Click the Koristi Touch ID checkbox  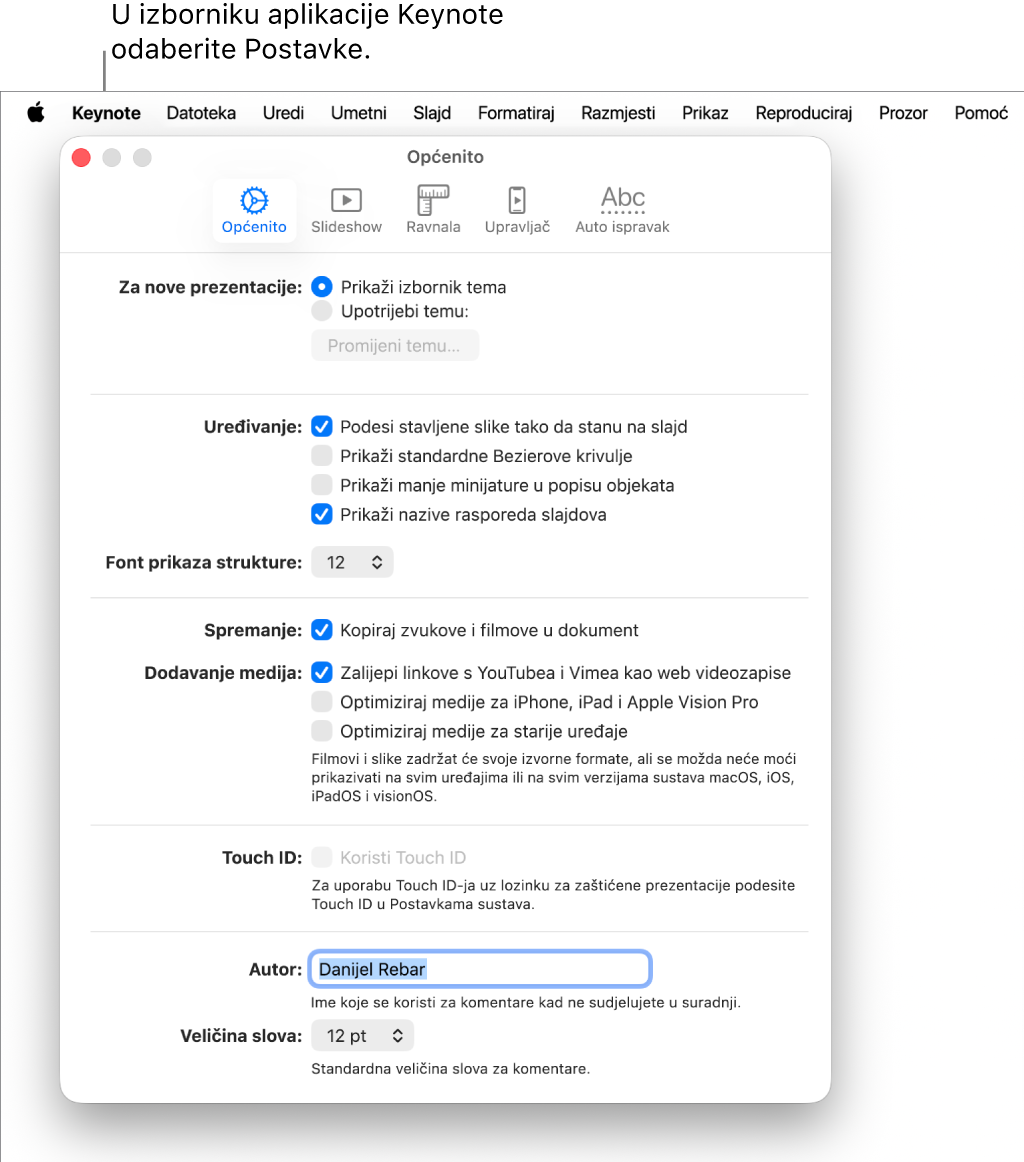[x=322, y=857]
